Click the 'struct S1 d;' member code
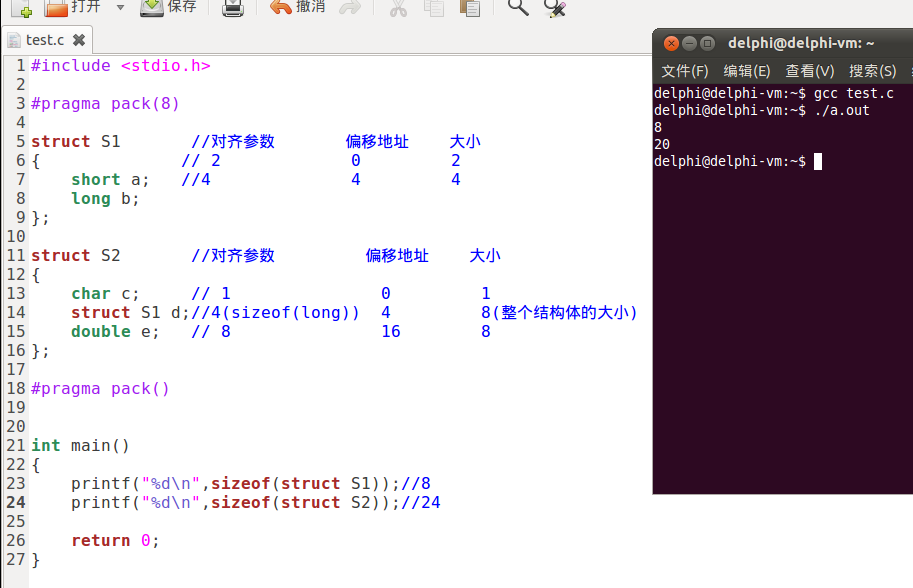This screenshot has width=913, height=588. click(130, 313)
